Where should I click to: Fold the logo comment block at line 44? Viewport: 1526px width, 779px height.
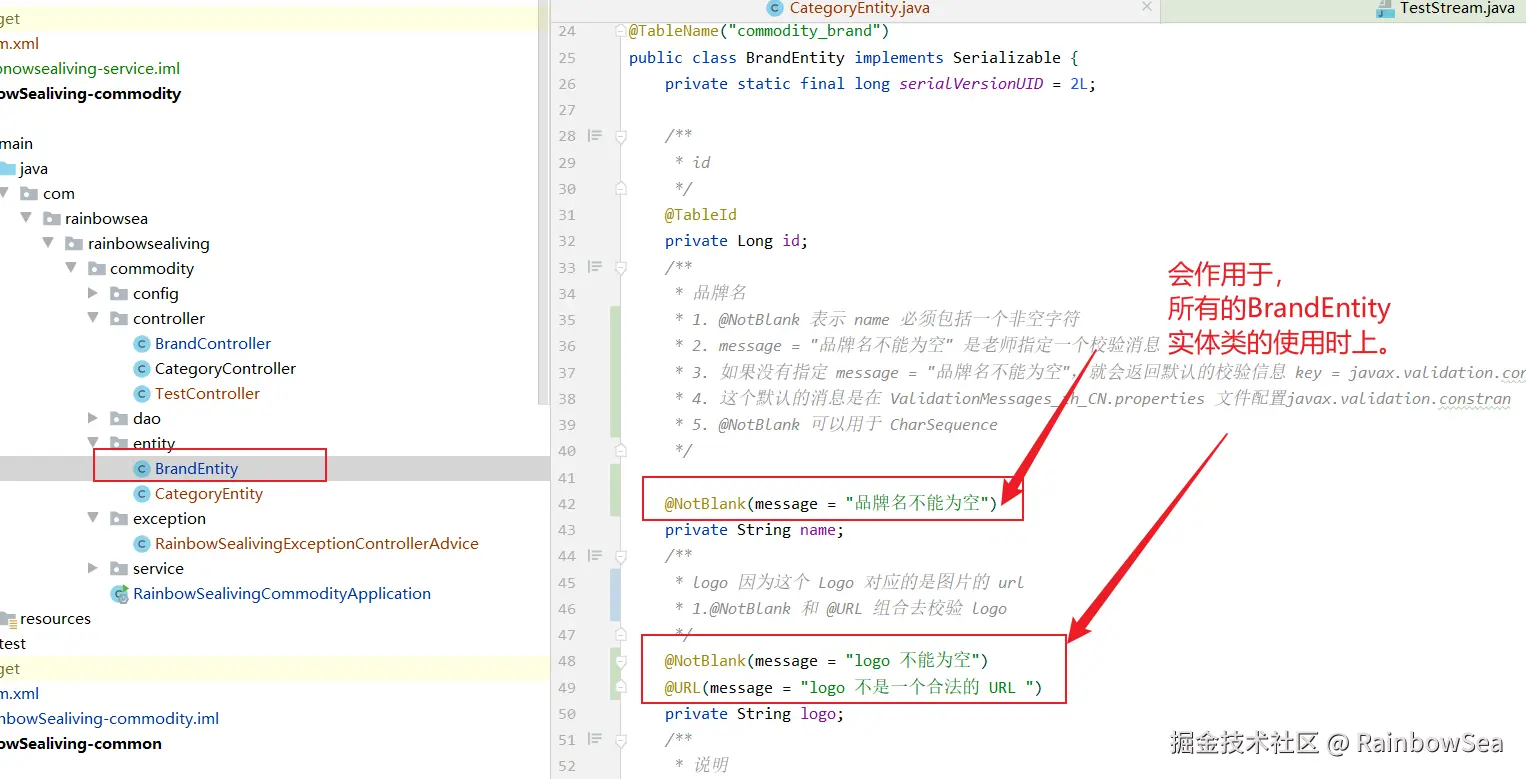click(620, 556)
